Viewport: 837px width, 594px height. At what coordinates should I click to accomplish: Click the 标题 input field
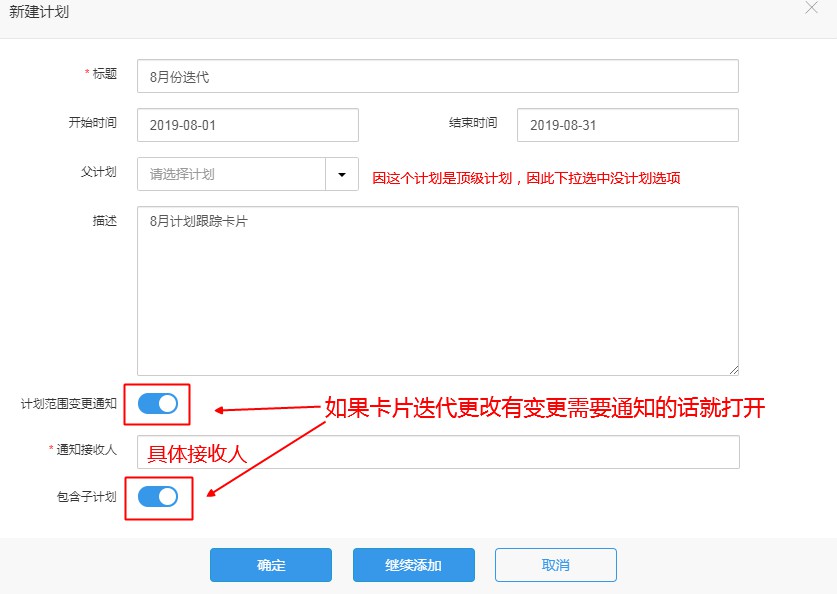[x=438, y=76]
